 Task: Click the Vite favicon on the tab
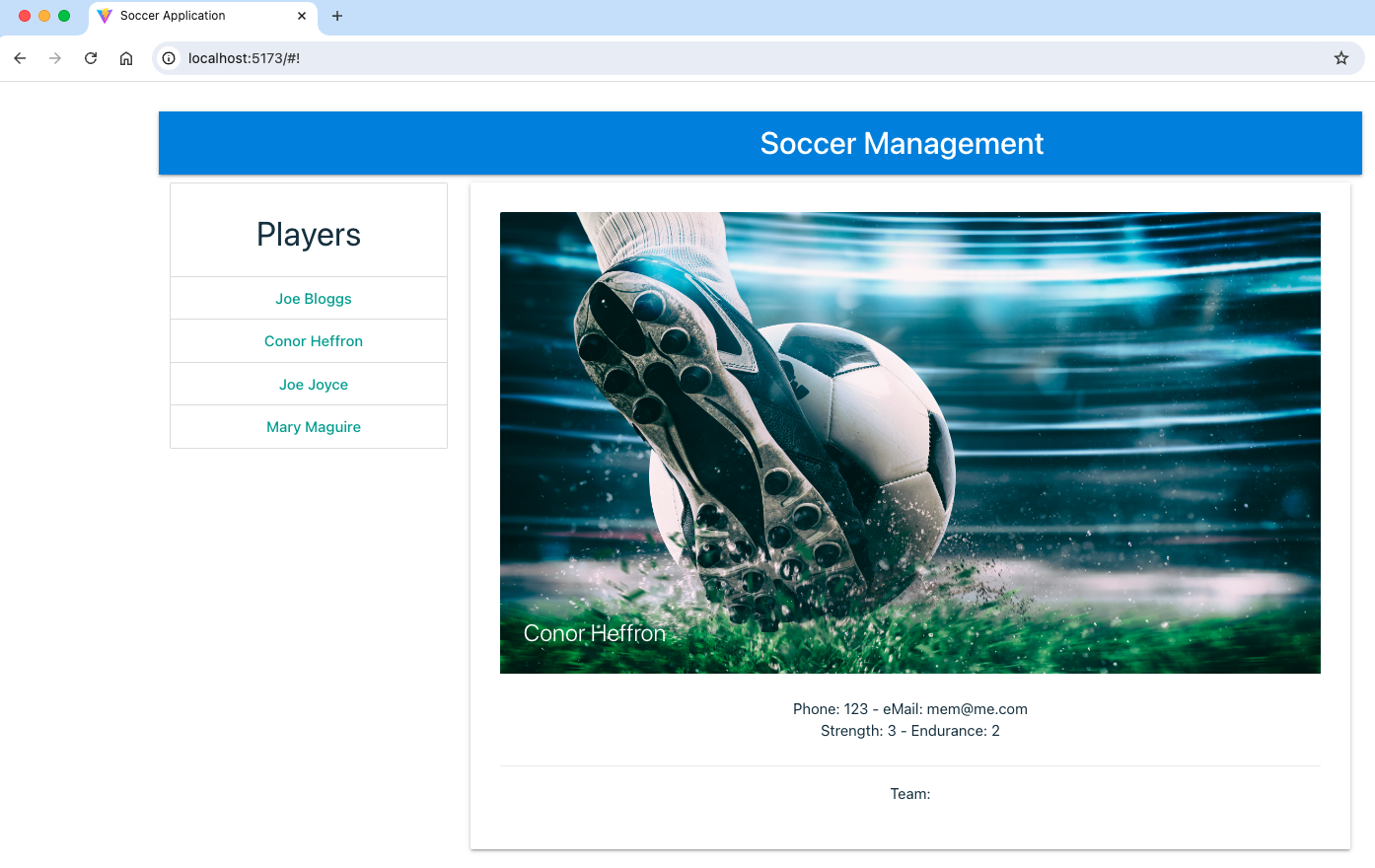(x=105, y=16)
